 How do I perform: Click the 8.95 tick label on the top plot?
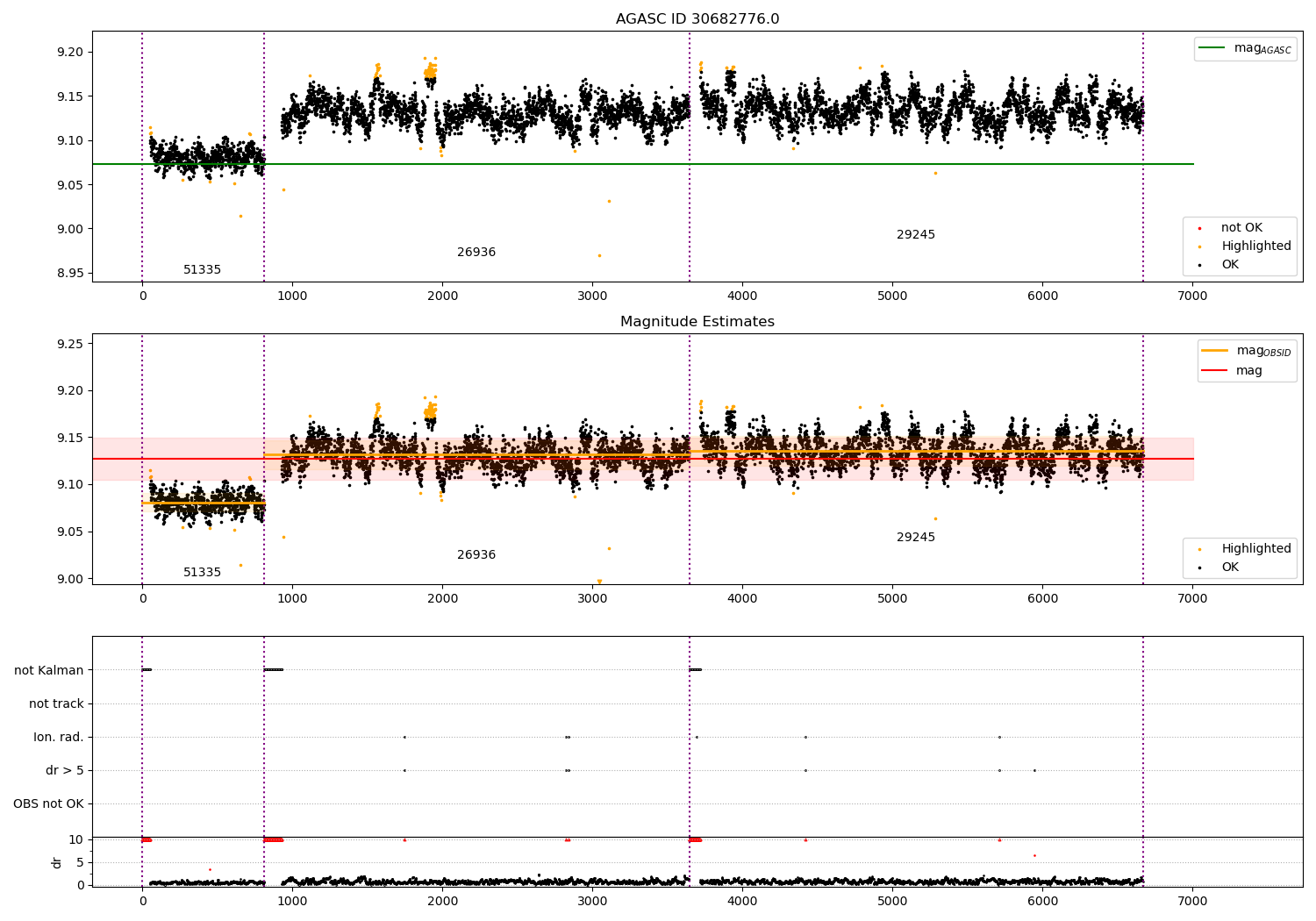click(70, 274)
